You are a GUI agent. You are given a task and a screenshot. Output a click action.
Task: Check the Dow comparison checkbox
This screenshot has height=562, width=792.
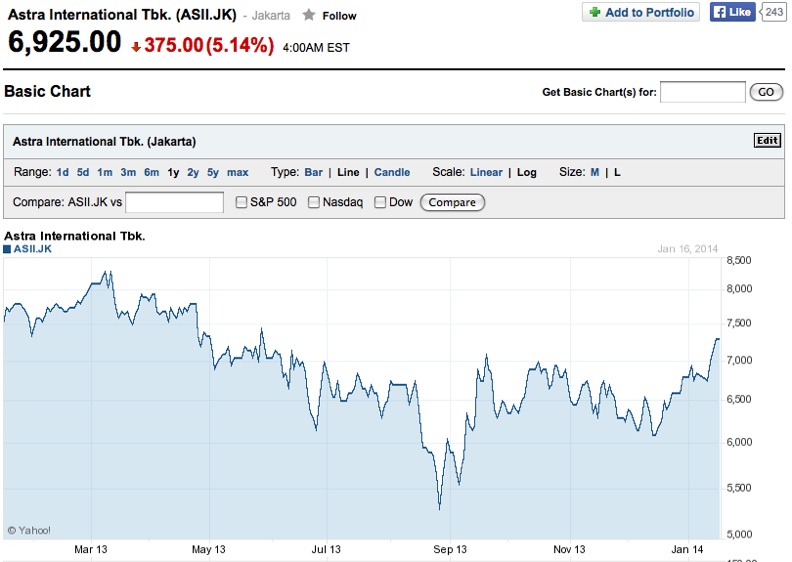tap(380, 202)
